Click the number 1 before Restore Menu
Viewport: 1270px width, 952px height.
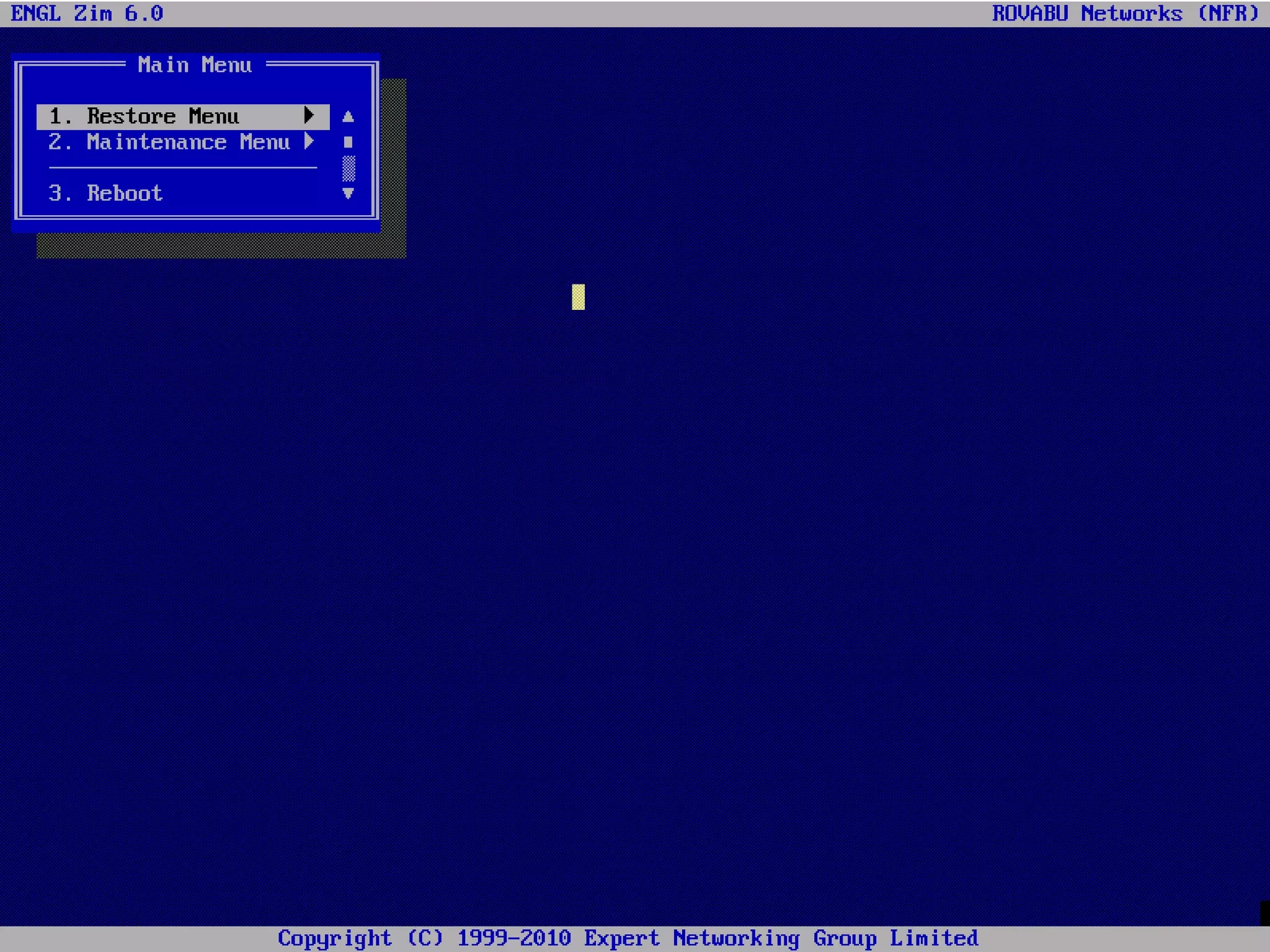pyautogui.click(x=56, y=117)
